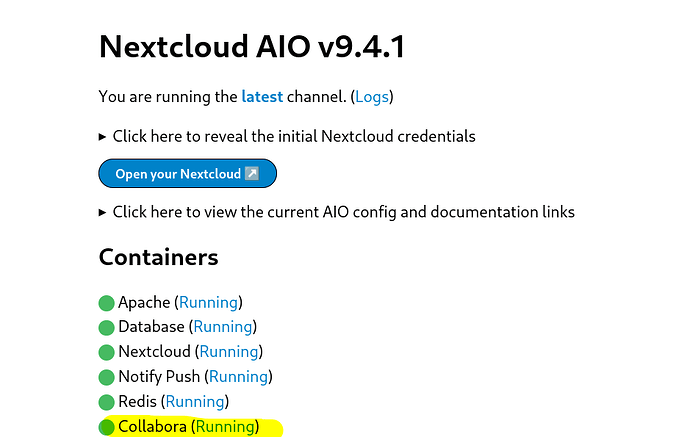Click the Collabora container name text
The height and width of the screenshot is (437, 690).
152,427
